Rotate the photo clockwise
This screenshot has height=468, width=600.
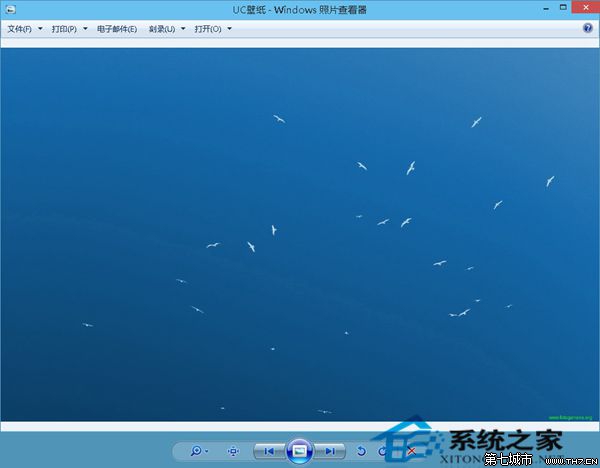point(382,451)
